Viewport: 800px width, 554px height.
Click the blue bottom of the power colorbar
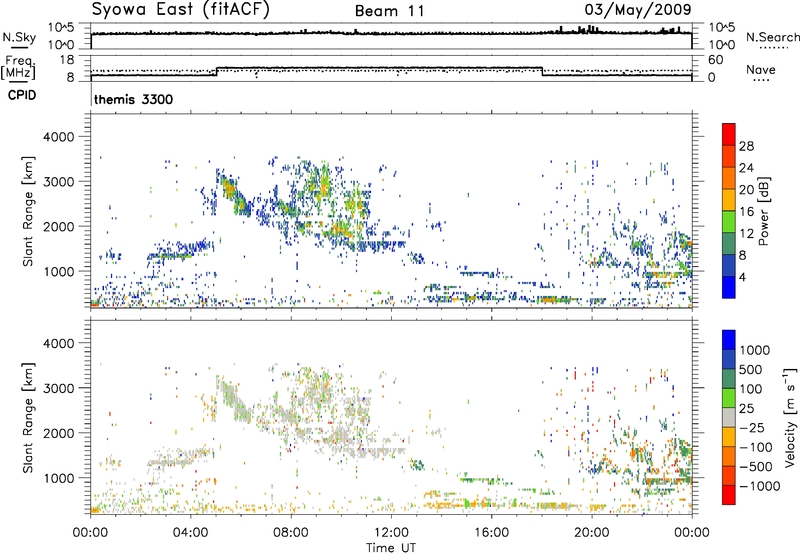(729, 287)
